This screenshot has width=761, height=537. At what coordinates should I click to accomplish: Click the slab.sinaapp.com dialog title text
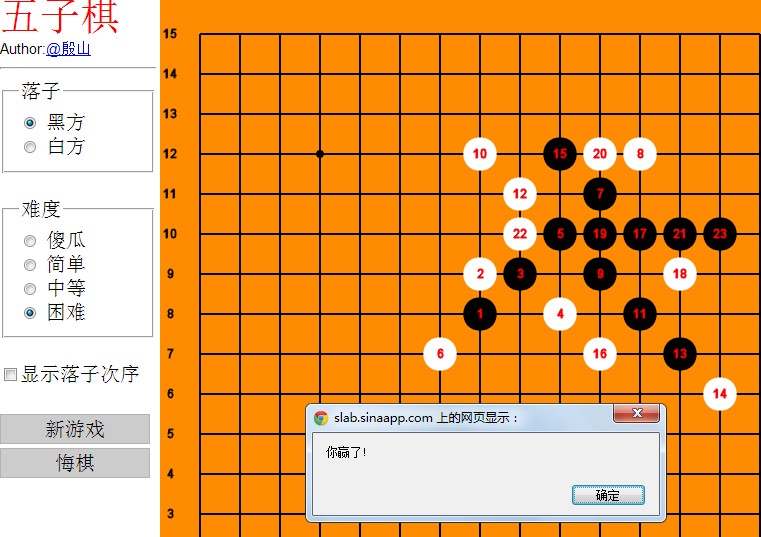(x=426, y=418)
